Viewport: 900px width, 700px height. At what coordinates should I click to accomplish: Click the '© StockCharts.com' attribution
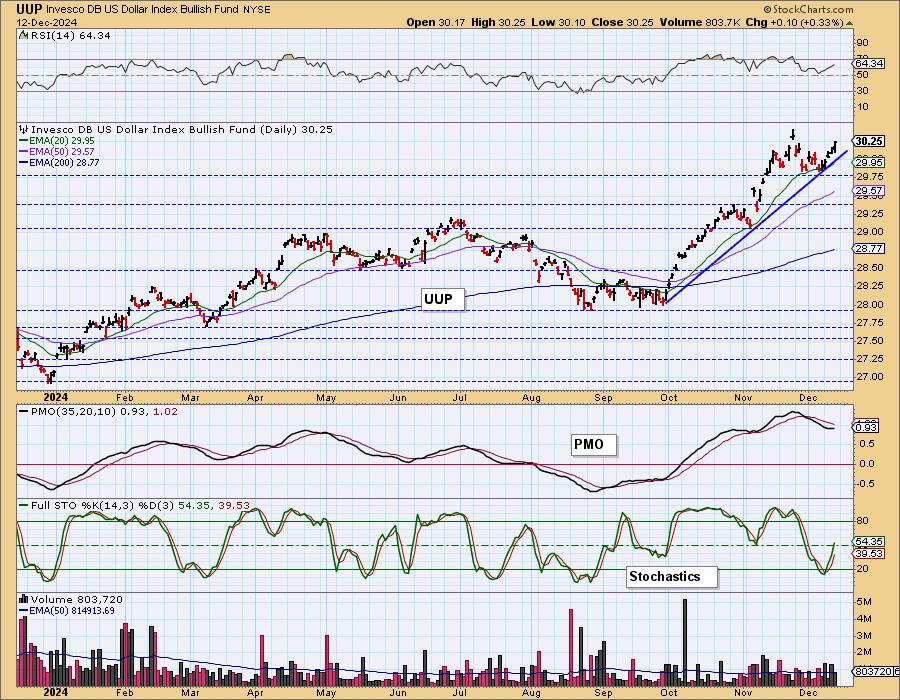coord(808,9)
